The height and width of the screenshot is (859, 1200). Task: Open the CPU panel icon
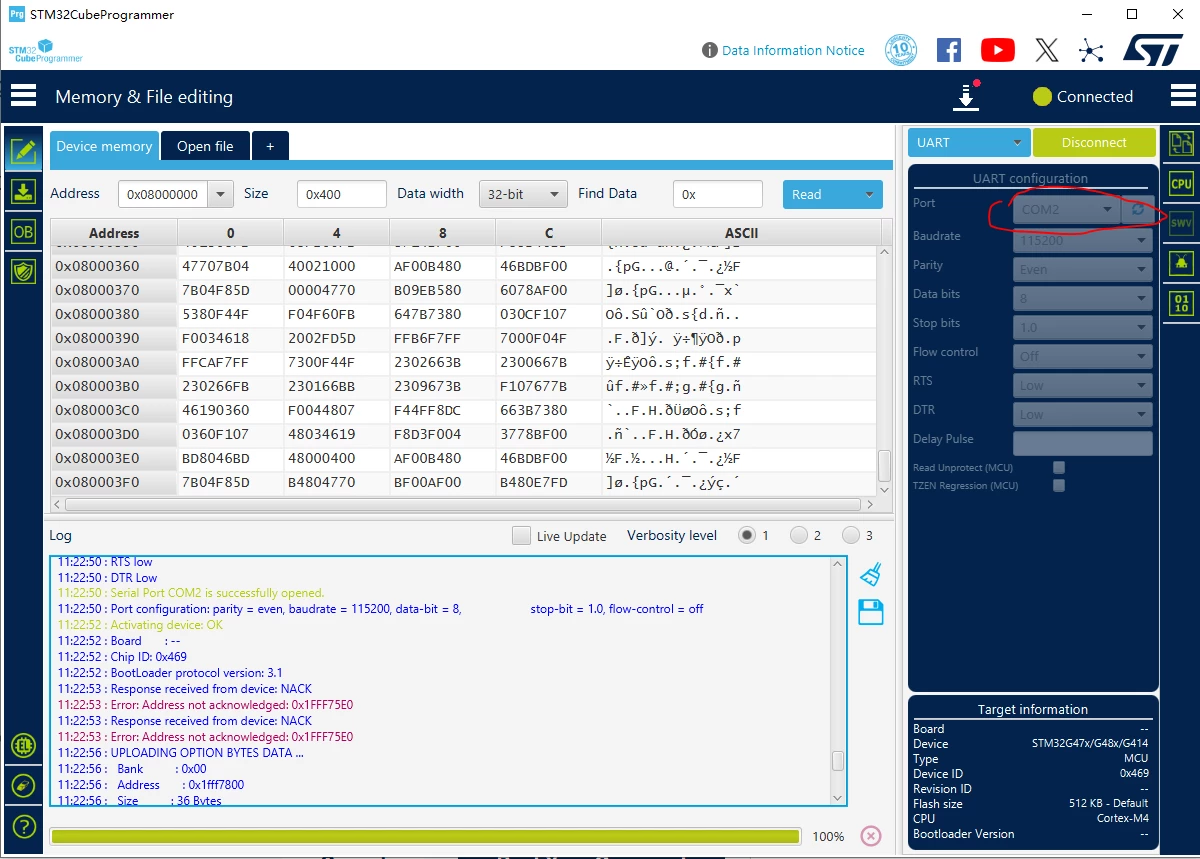pyautogui.click(x=1181, y=184)
